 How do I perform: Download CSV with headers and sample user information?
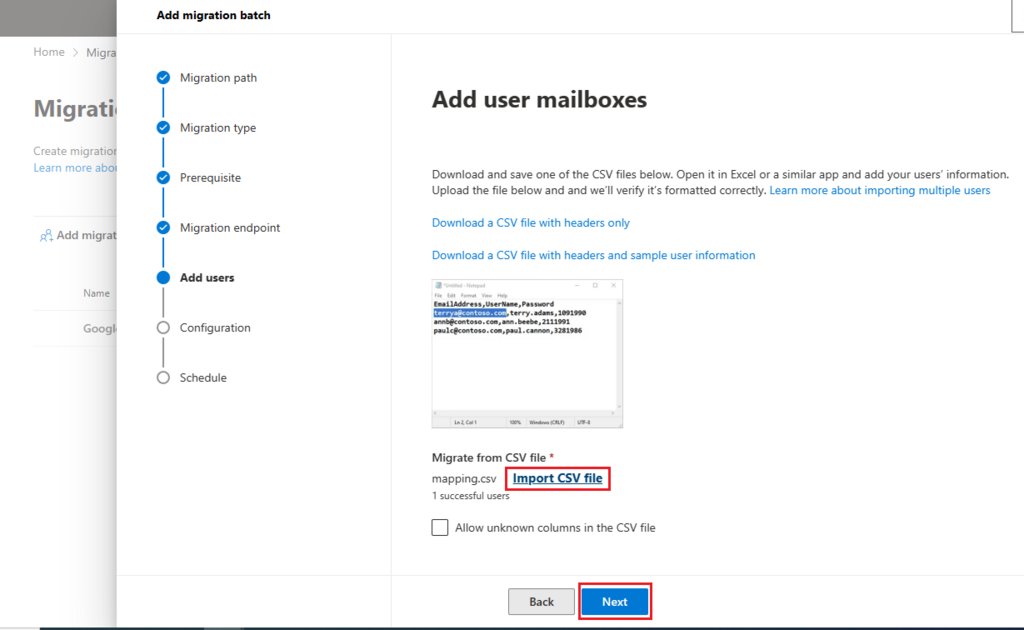593,254
